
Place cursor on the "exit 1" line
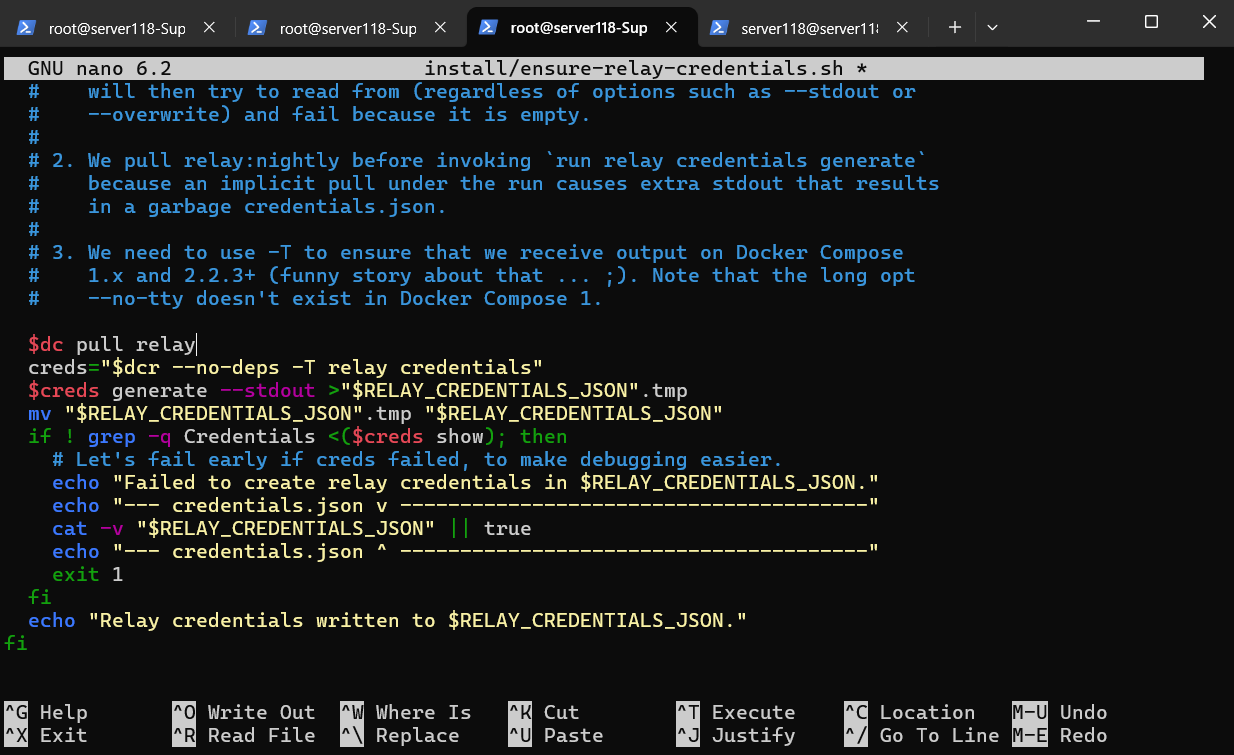[x=88, y=575]
